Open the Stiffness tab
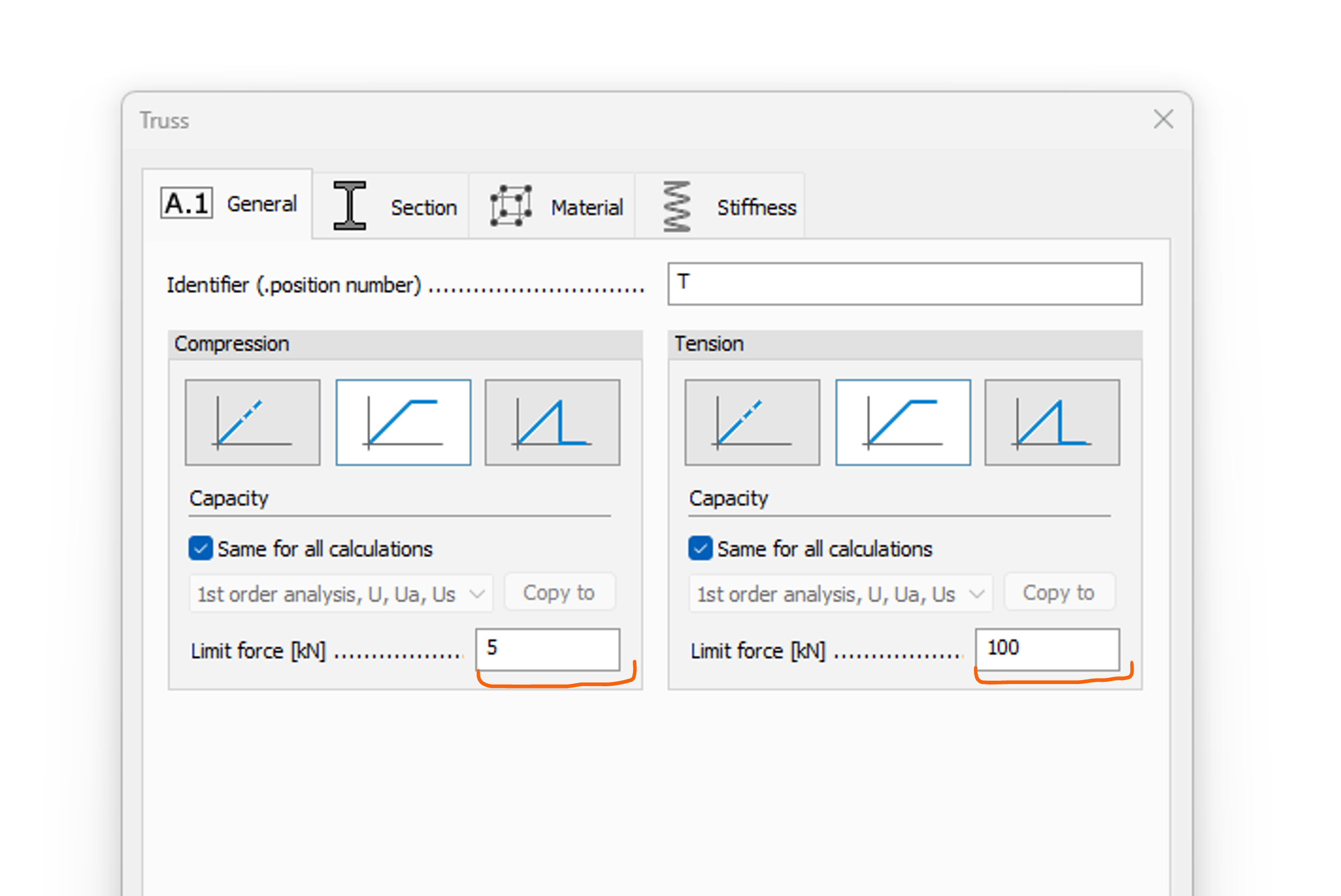Viewport: 1341px width, 896px height. tap(720, 206)
